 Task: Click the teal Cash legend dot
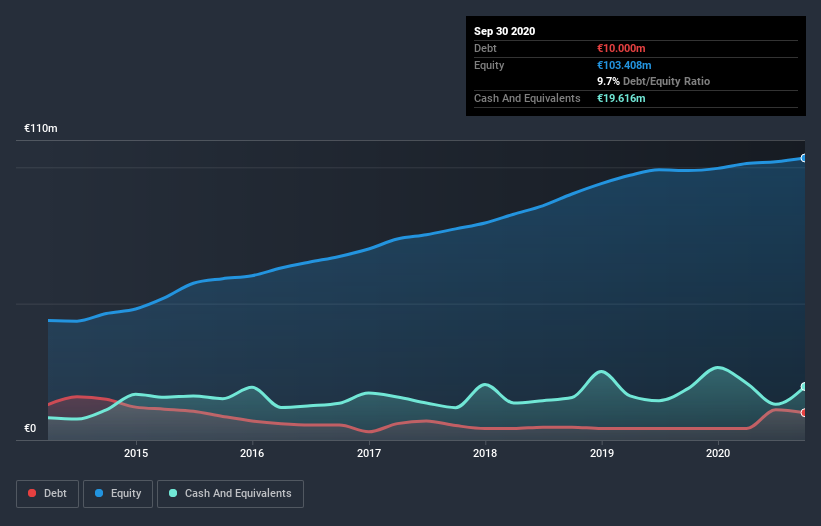point(173,493)
